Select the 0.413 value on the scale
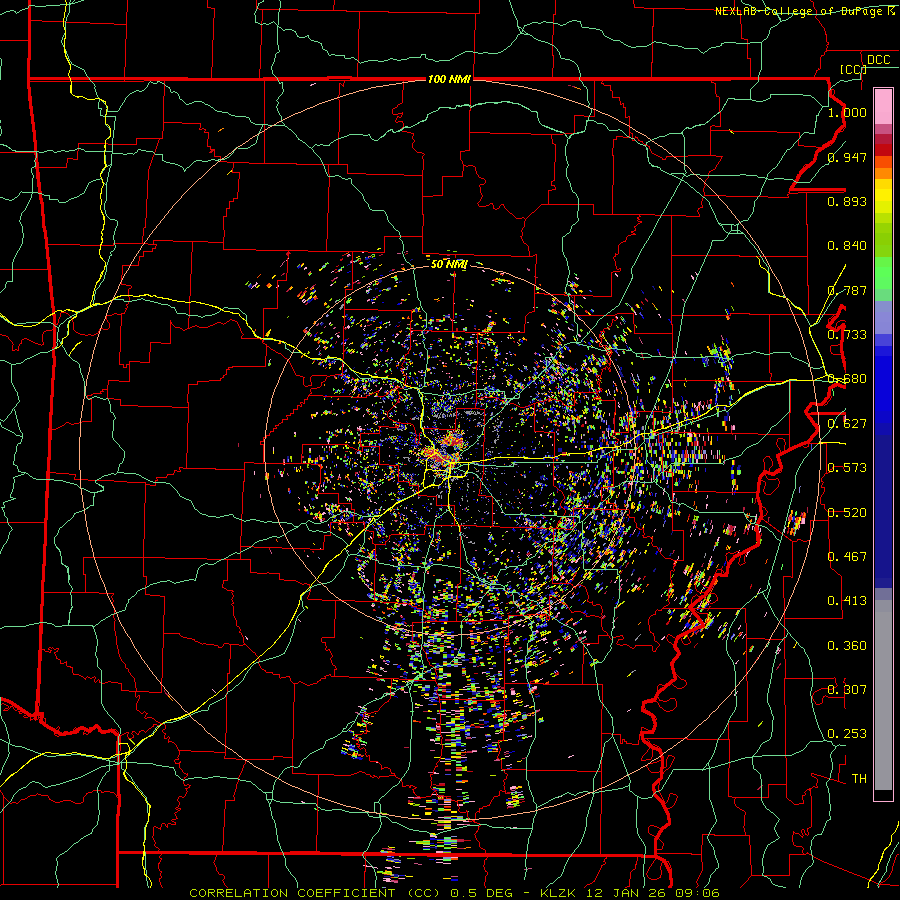This screenshot has width=900, height=900. (x=847, y=601)
